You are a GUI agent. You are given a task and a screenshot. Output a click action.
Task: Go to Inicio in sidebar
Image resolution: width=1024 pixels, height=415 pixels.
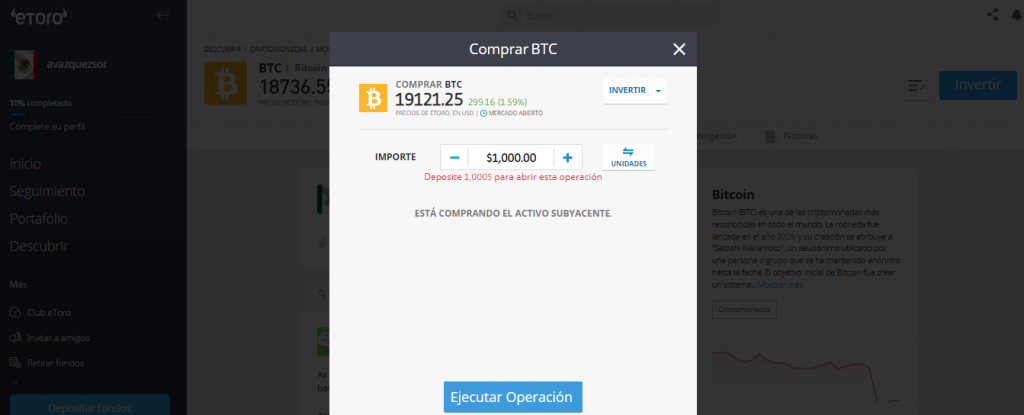[25, 164]
